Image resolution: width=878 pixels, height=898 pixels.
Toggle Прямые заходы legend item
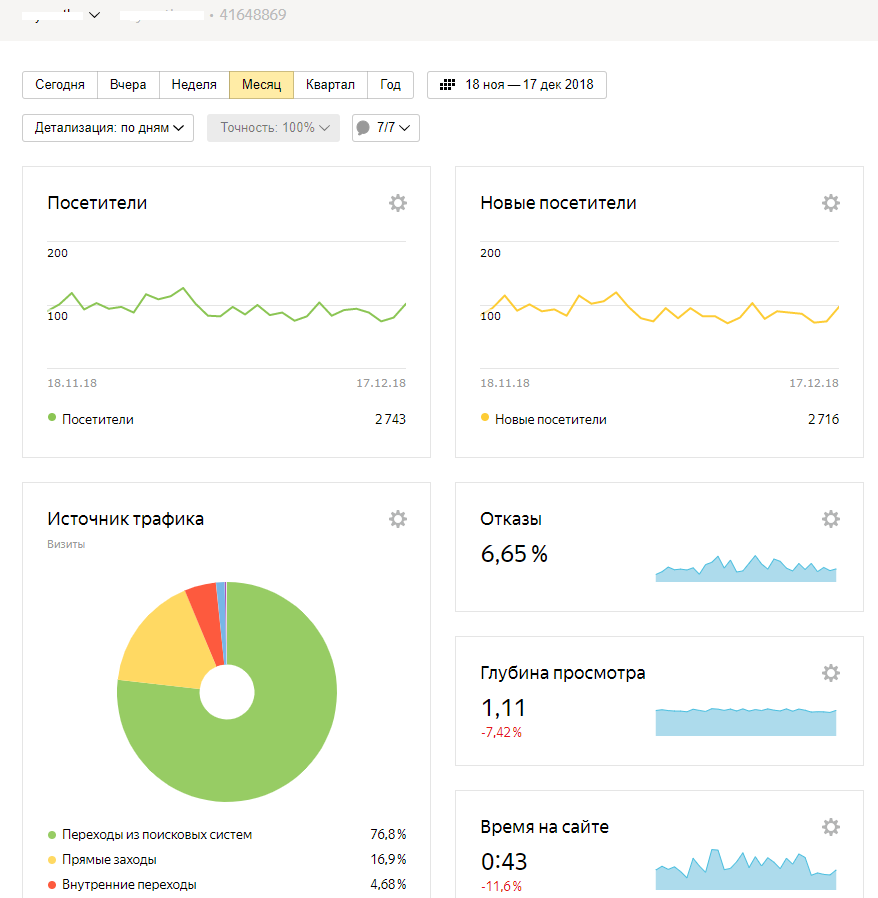(52, 860)
